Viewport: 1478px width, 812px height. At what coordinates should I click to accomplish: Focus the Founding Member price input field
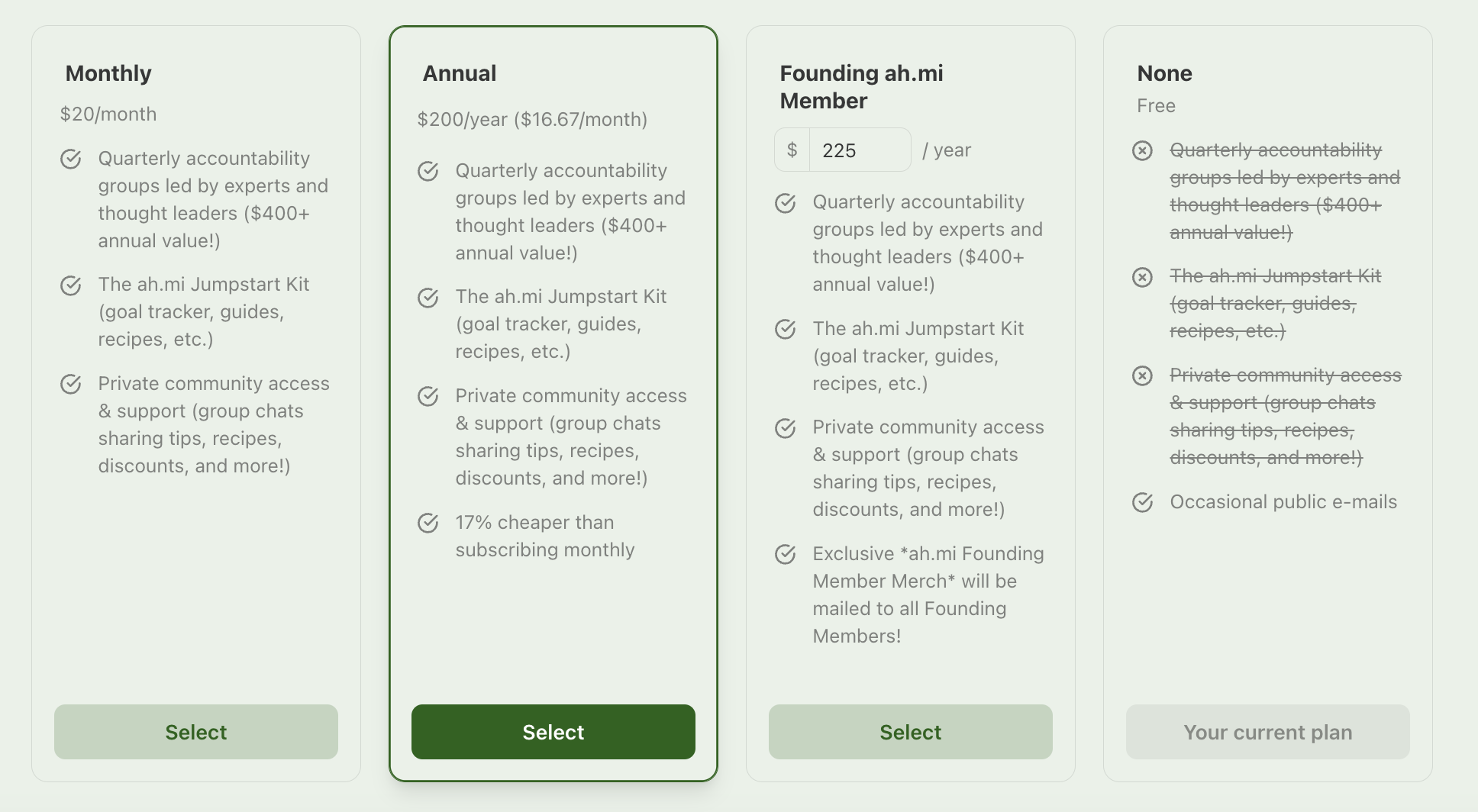pos(860,150)
